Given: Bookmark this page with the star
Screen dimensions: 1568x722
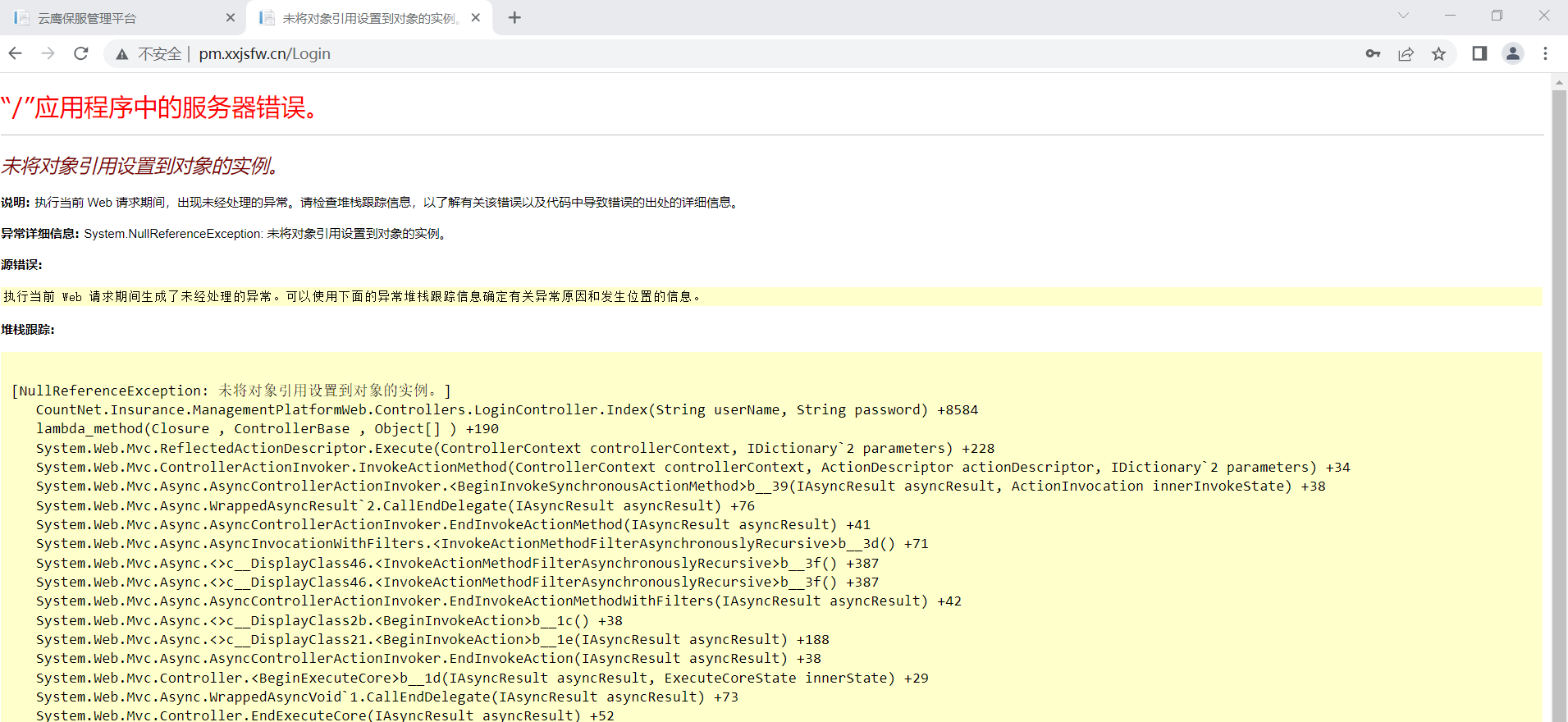Looking at the screenshot, I should click(1438, 53).
